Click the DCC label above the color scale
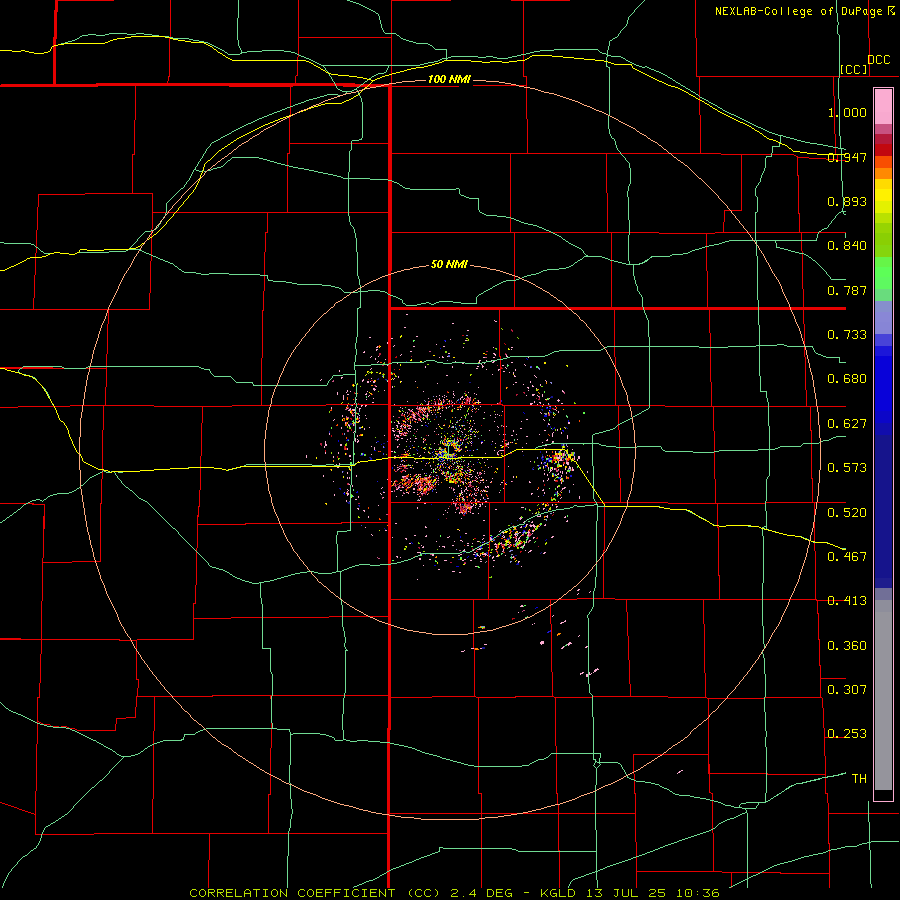900x900 pixels. click(879, 60)
